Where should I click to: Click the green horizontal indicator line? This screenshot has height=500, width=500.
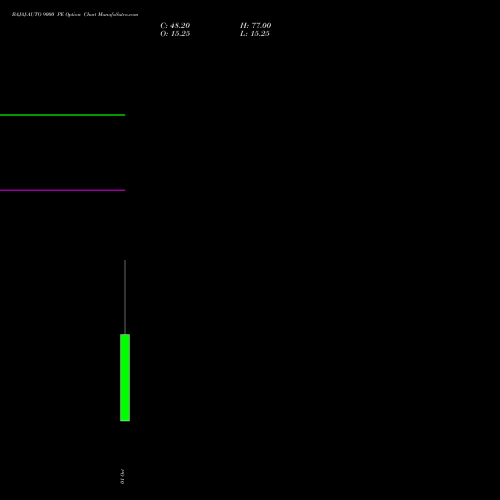tap(63, 115)
